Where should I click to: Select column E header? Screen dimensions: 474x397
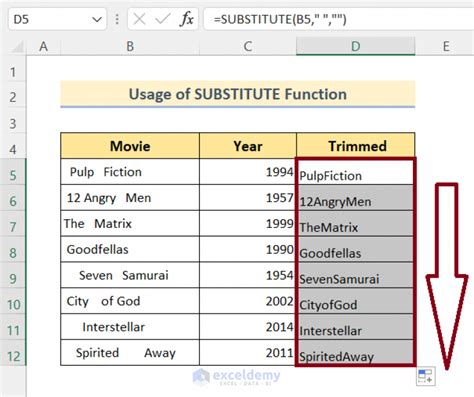[446, 47]
